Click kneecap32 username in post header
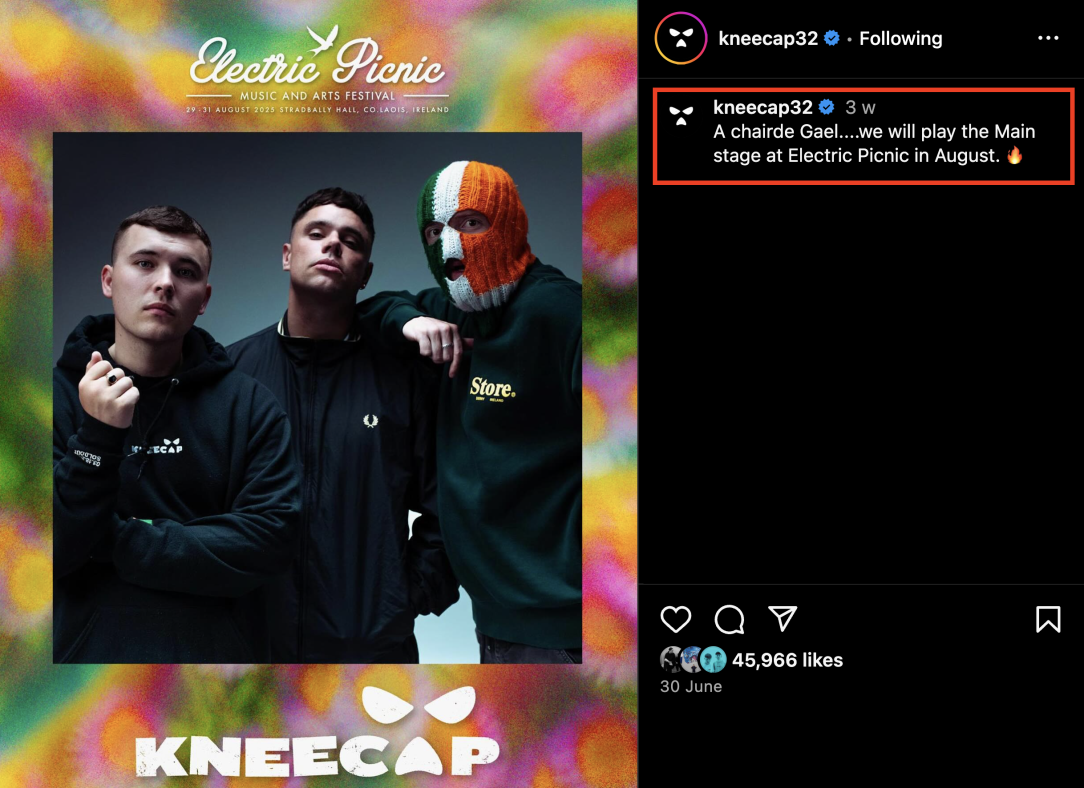 (768, 38)
